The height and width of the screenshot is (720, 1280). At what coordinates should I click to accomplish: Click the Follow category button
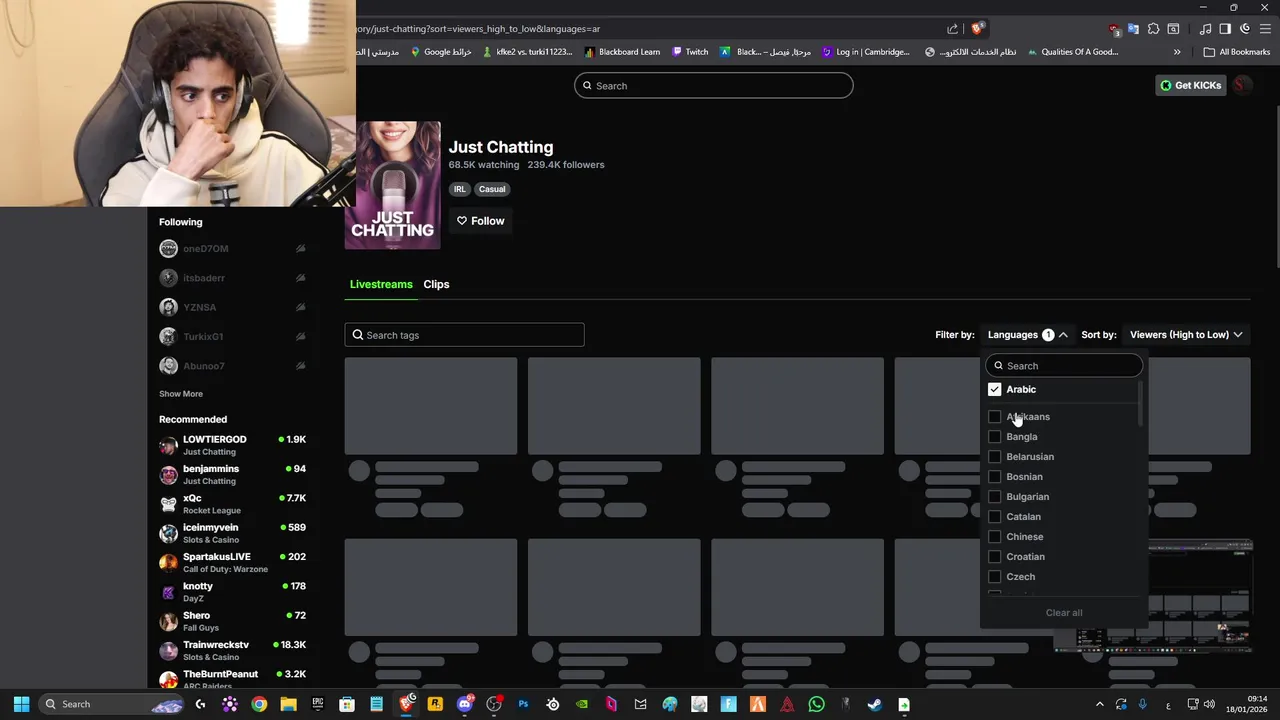[x=481, y=221]
